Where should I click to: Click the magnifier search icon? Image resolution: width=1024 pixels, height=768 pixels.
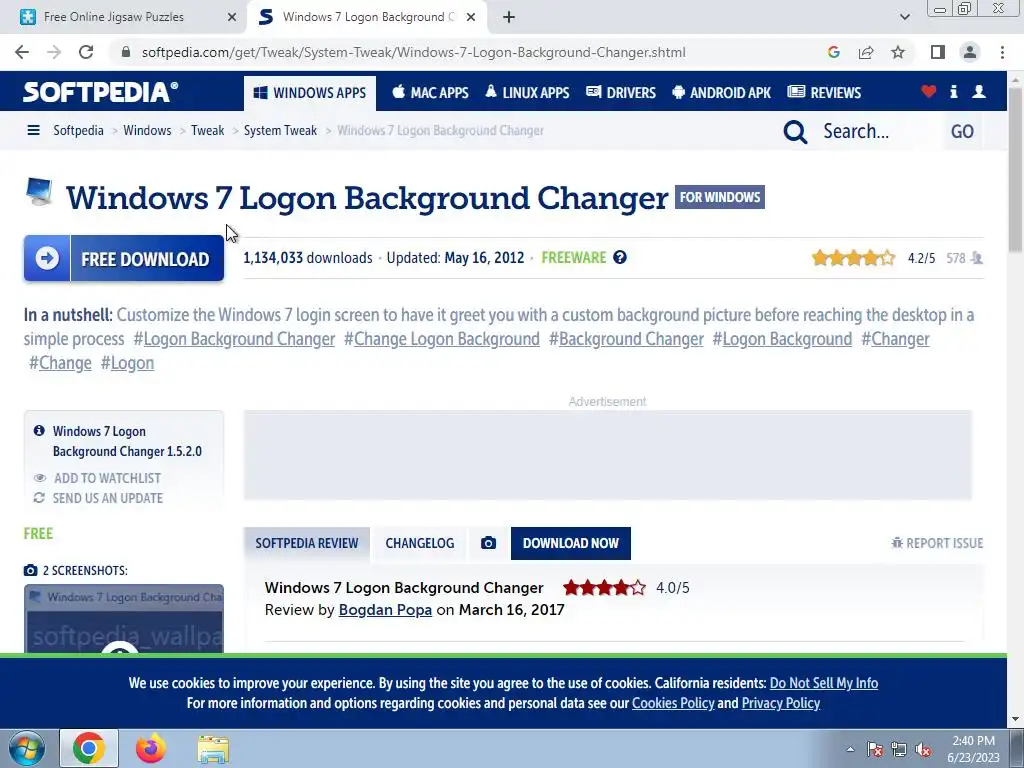coord(795,131)
